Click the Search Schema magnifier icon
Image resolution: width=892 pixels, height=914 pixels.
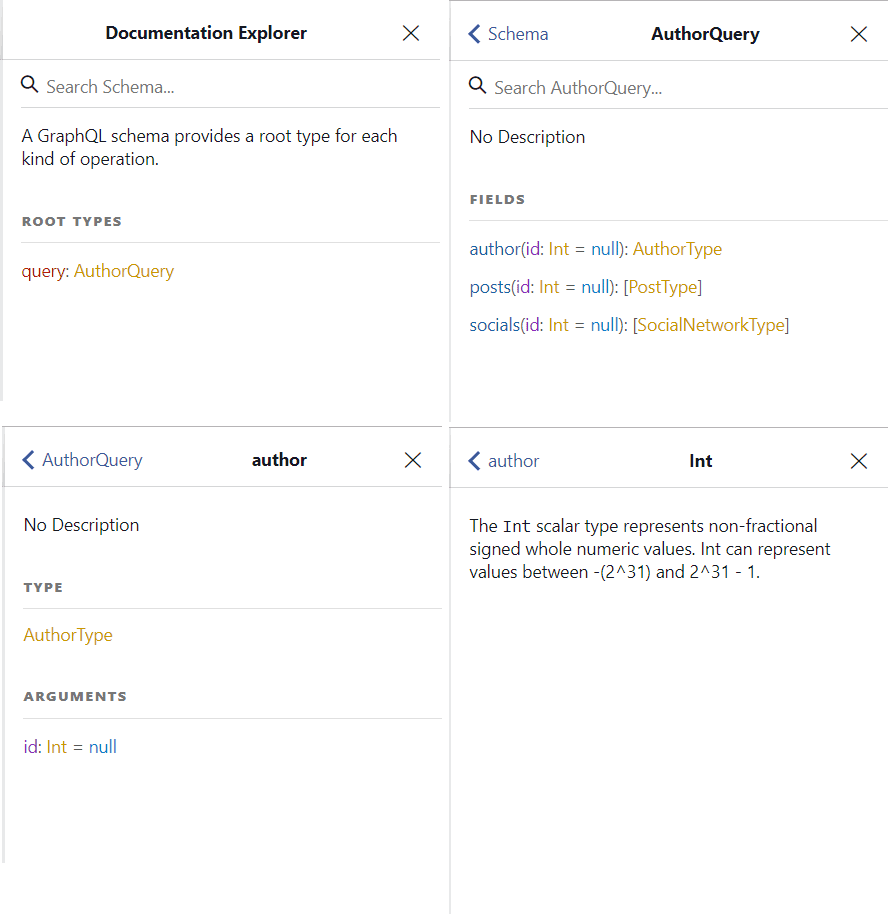coord(30,85)
